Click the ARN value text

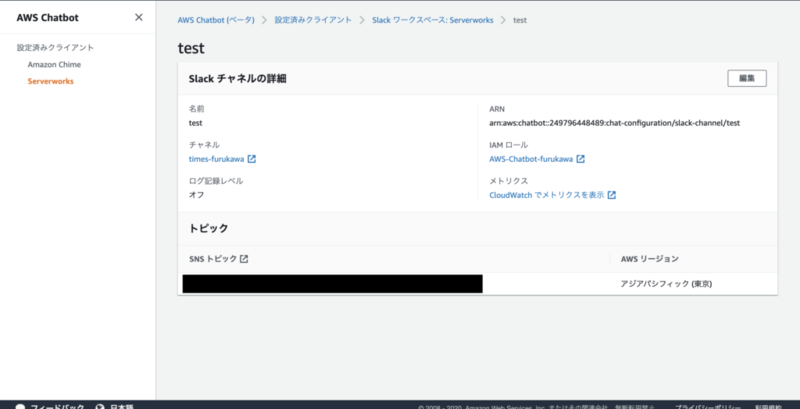[614, 123]
